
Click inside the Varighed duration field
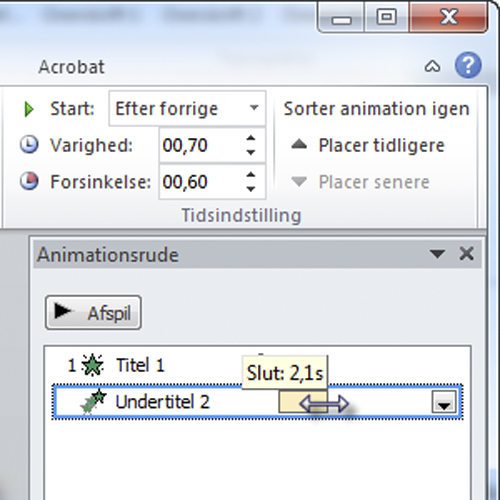coord(202,145)
